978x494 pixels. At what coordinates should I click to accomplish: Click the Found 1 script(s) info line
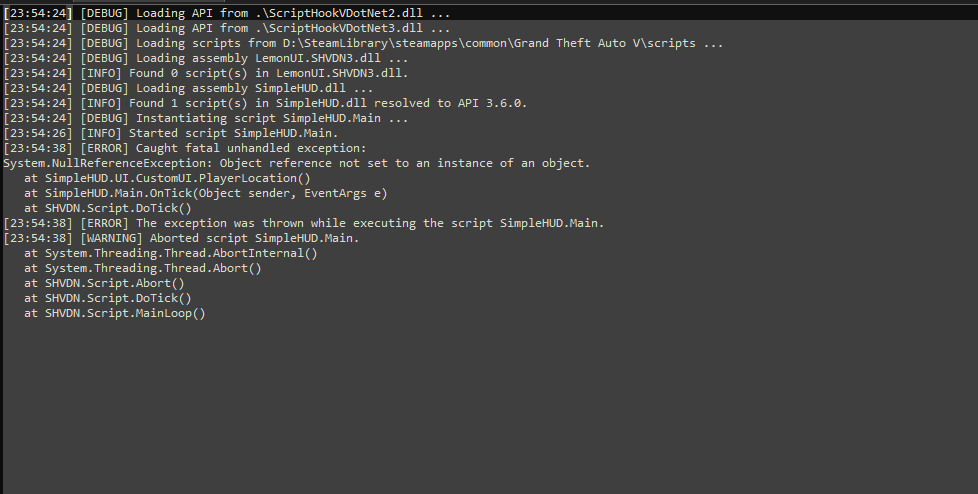[265, 103]
